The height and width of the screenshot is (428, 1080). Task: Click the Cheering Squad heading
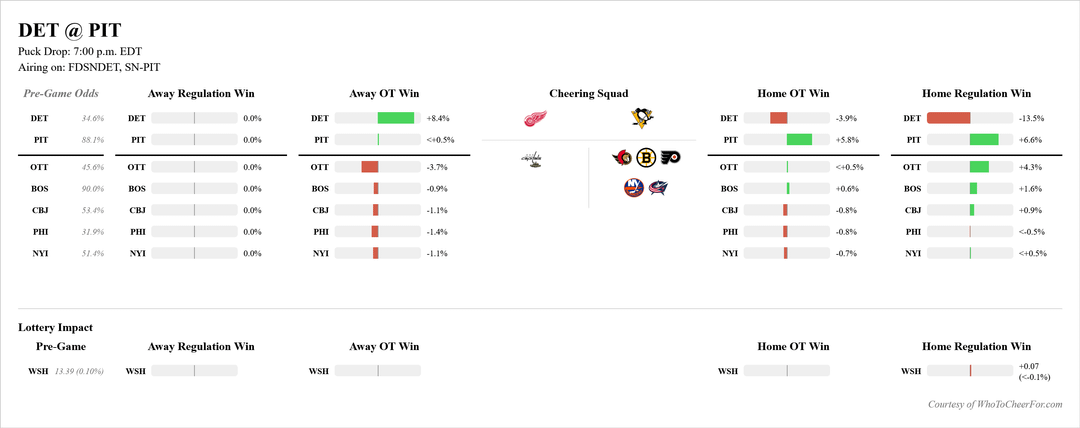[x=588, y=94]
